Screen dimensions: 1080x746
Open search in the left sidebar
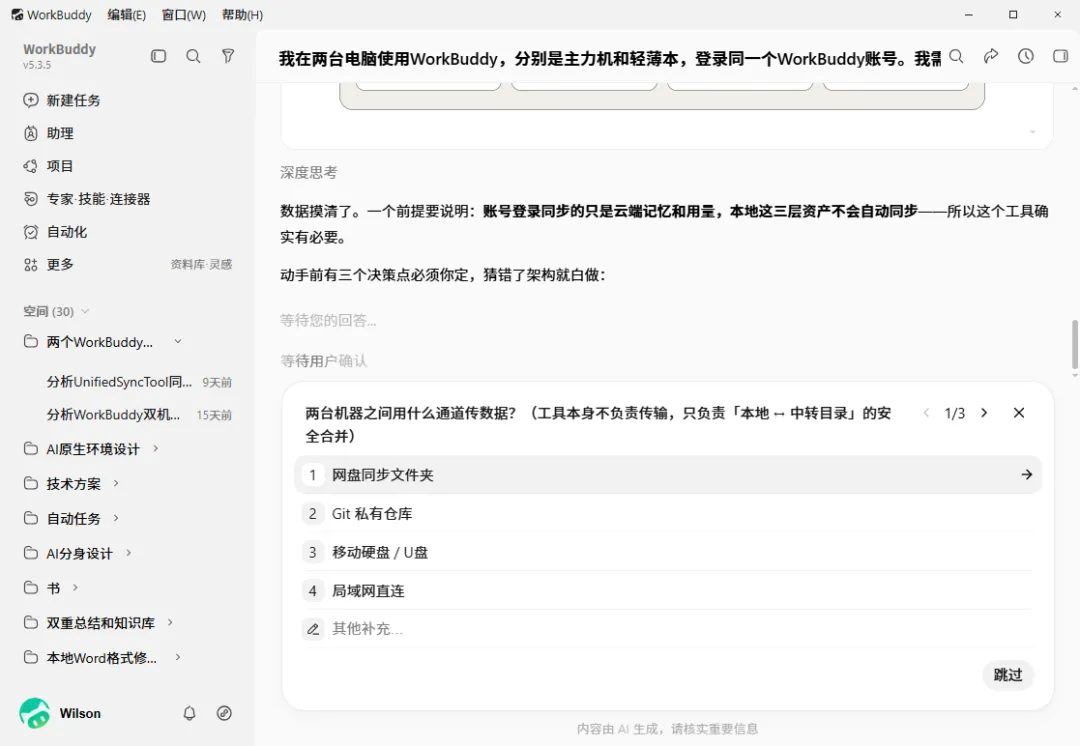pyautogui.click(x=194, y=56)
